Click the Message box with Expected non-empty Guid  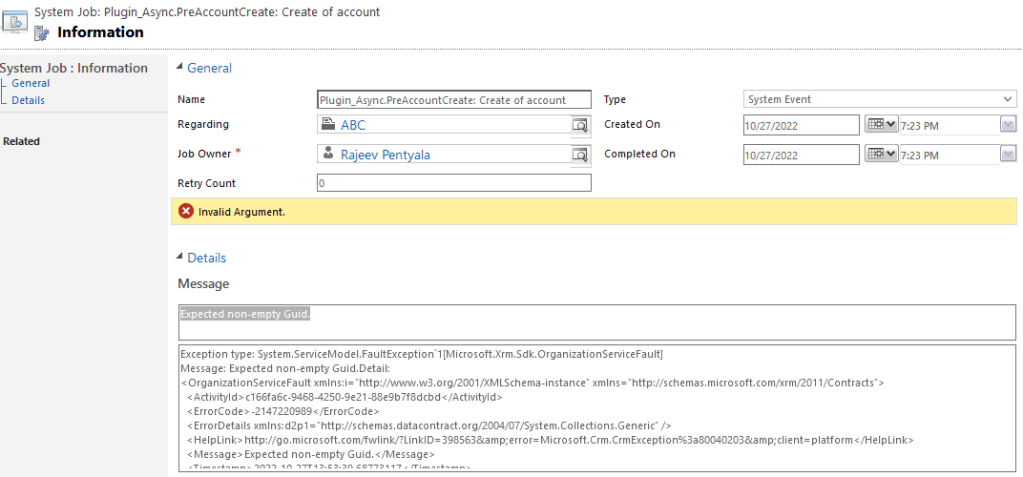click(596, 322)
